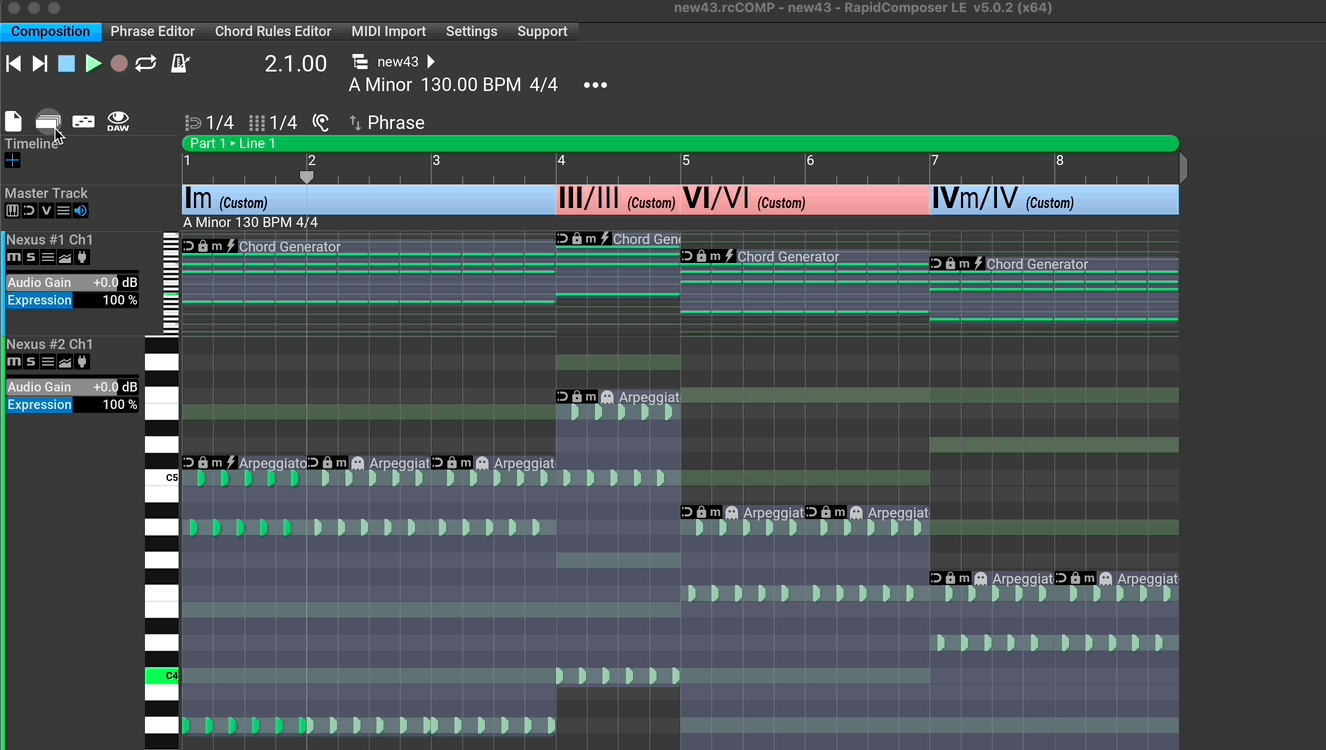This screenshot has width=1326, height=750.
Task: Click the Master Track V icon
Action: click(46, 211)
